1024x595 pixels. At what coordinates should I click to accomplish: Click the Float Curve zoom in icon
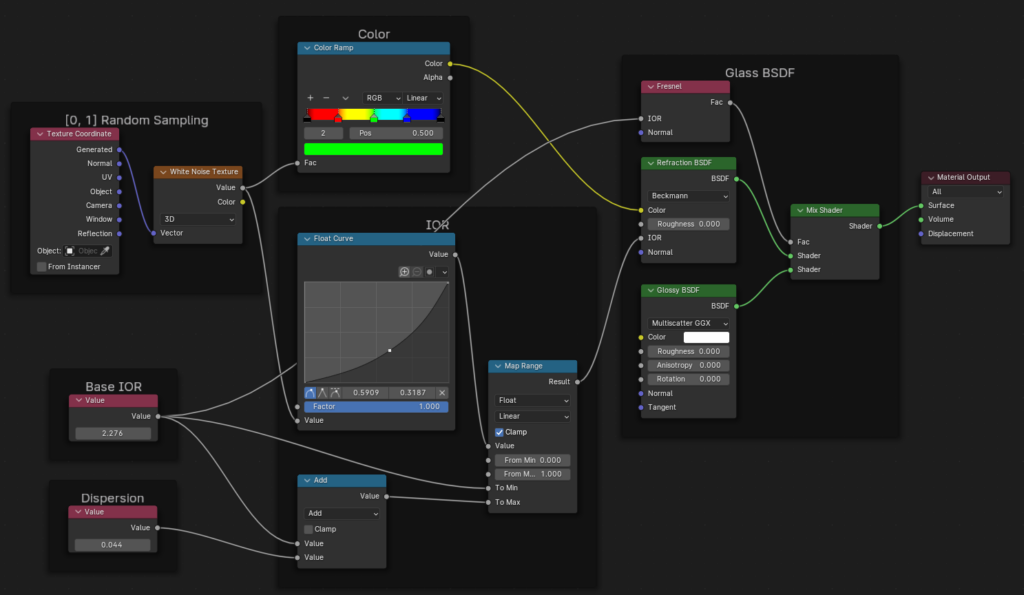pyautogui.click(x=404, y=272)
